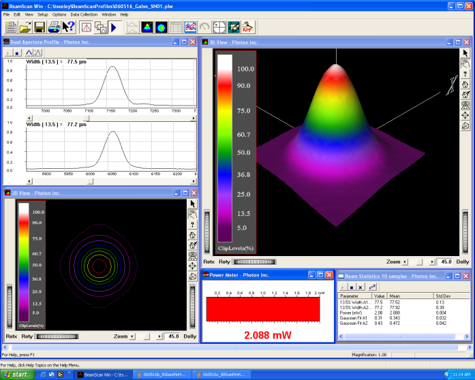Click the teal pen toolbar icon
475x380 pixels.
[234, 27]
